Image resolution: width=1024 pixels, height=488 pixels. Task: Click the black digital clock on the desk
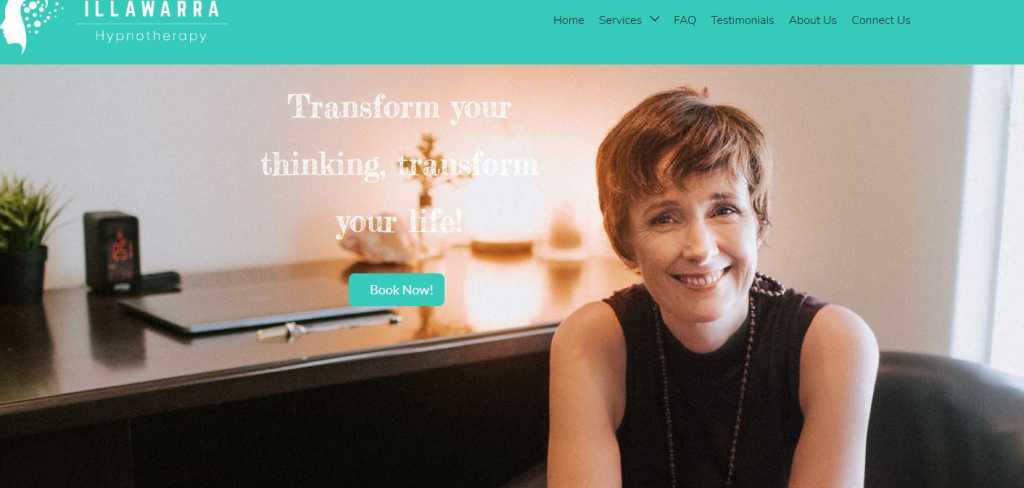point(112,252)
